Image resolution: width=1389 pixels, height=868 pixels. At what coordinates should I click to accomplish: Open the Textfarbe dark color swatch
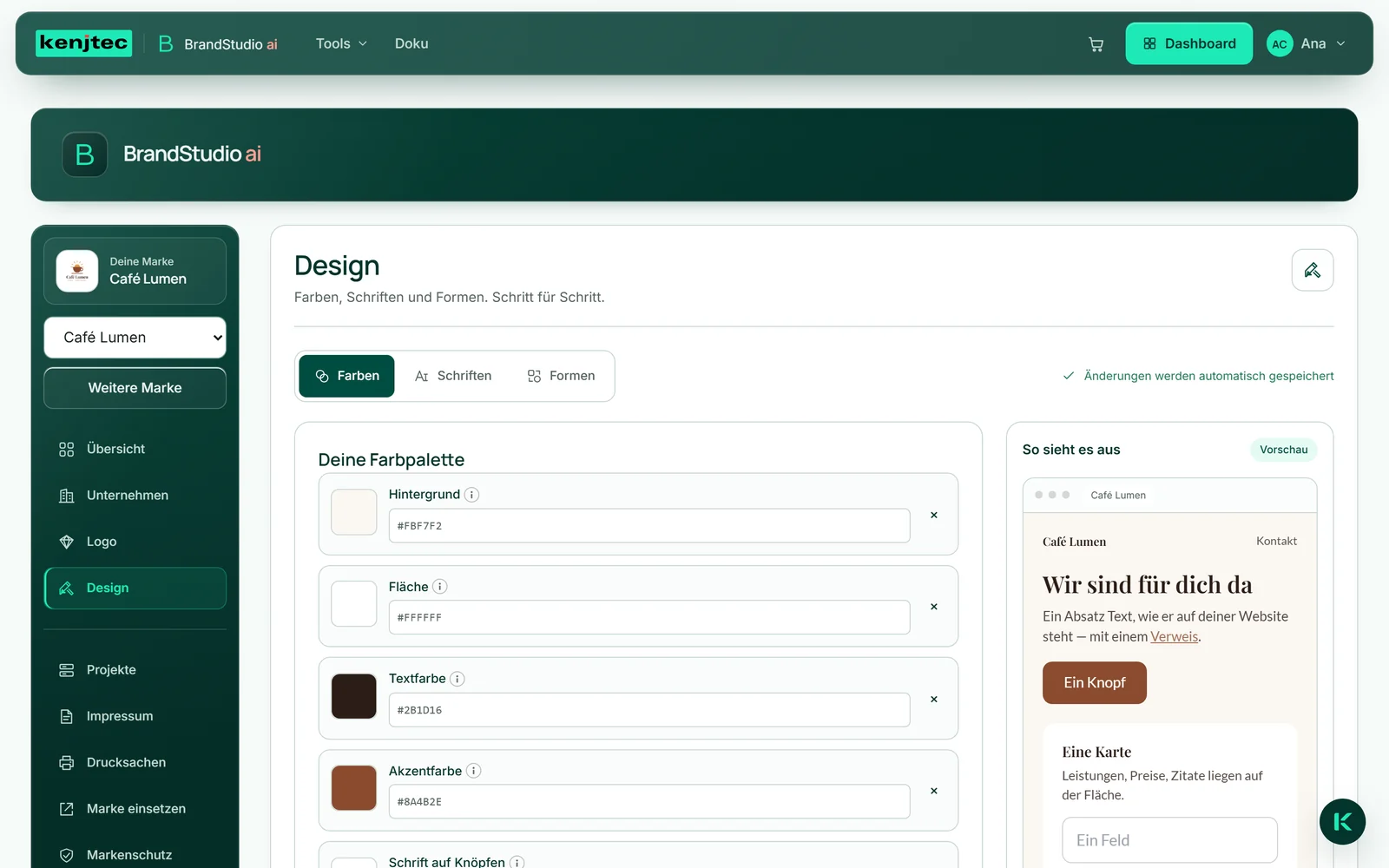pyautogui.click(x=354, y=696)
